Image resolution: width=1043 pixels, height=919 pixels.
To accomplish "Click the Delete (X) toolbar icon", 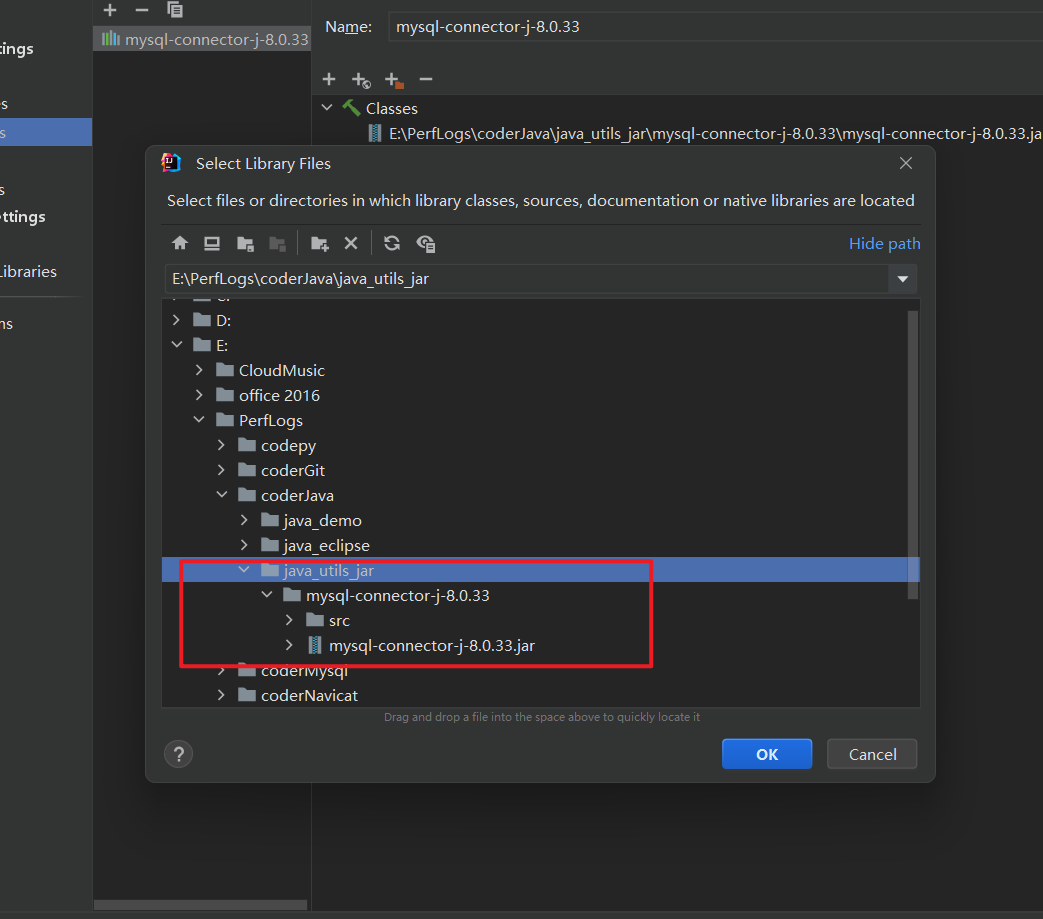I will pos(351,243).
